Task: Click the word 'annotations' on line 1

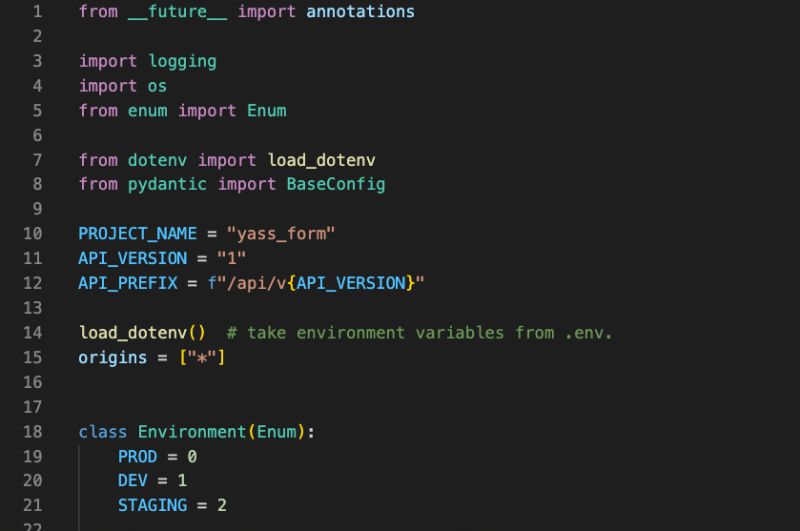Action: [360, 11]
